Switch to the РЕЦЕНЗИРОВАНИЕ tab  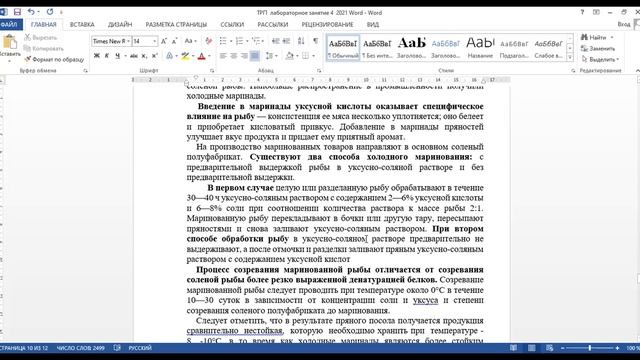tap(327, 24)
